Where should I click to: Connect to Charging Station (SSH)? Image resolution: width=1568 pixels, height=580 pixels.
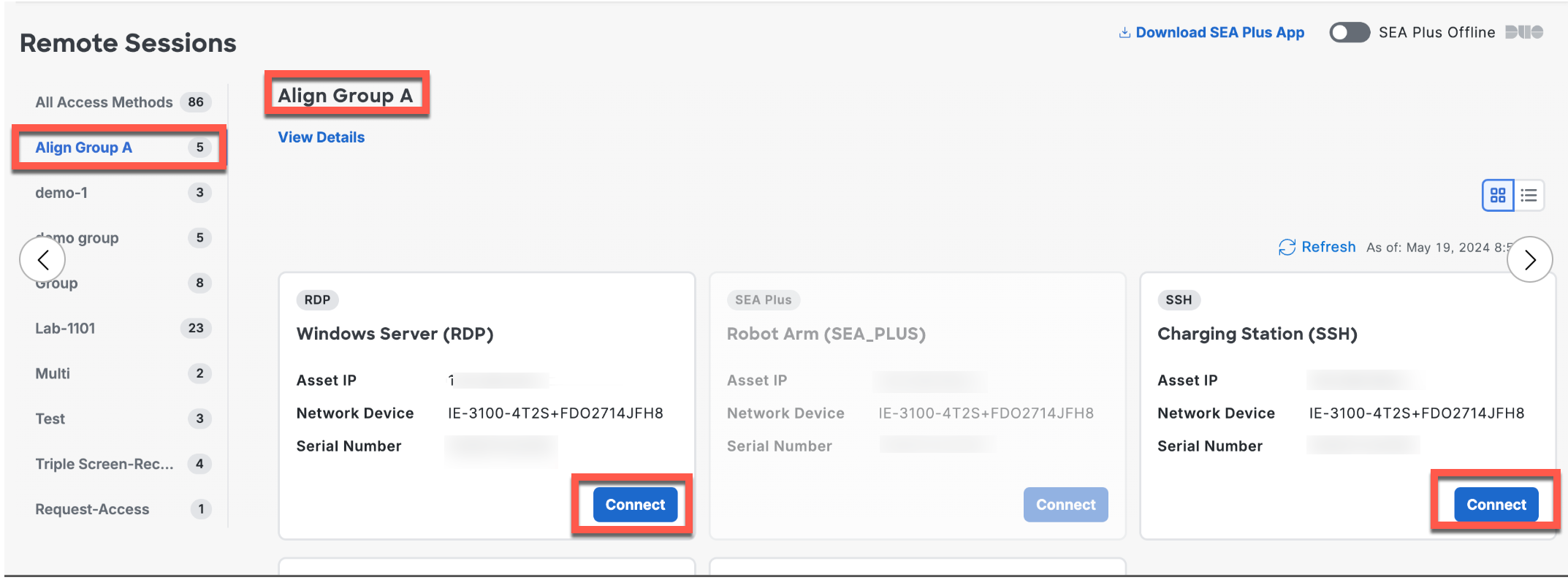[1496, 505]
